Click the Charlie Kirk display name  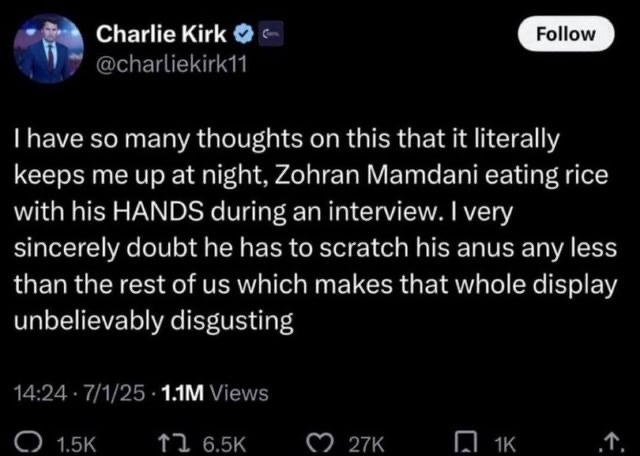click(161, 35)
